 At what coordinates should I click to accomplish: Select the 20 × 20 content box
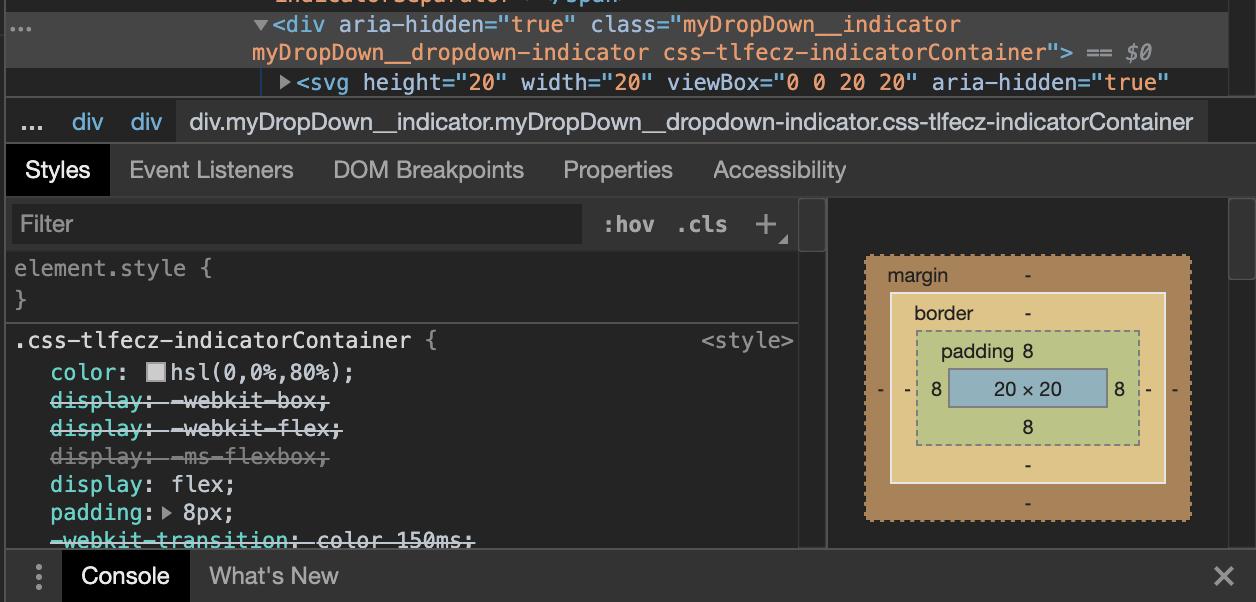point(1028,389)
